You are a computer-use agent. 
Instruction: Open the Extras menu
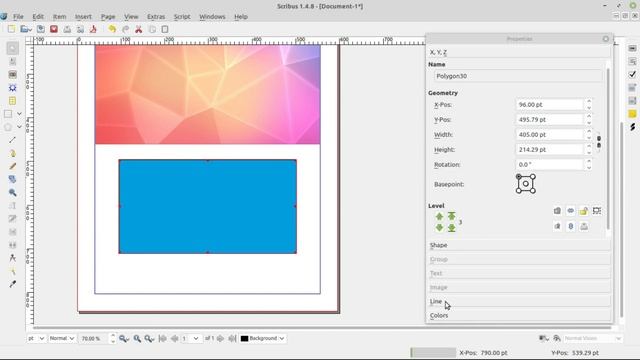tap(156, 17)
